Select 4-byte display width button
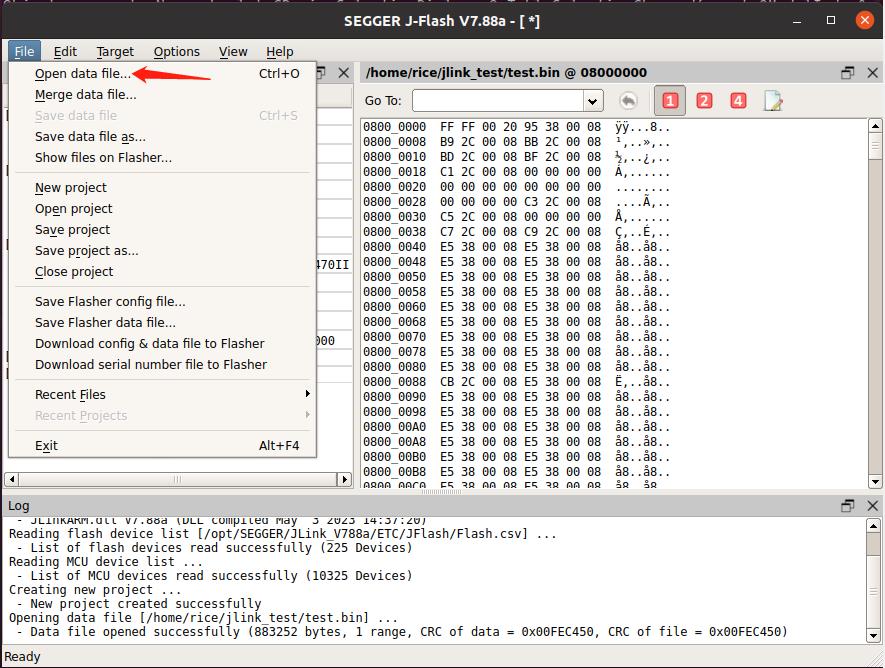 (x=738, y=101)
